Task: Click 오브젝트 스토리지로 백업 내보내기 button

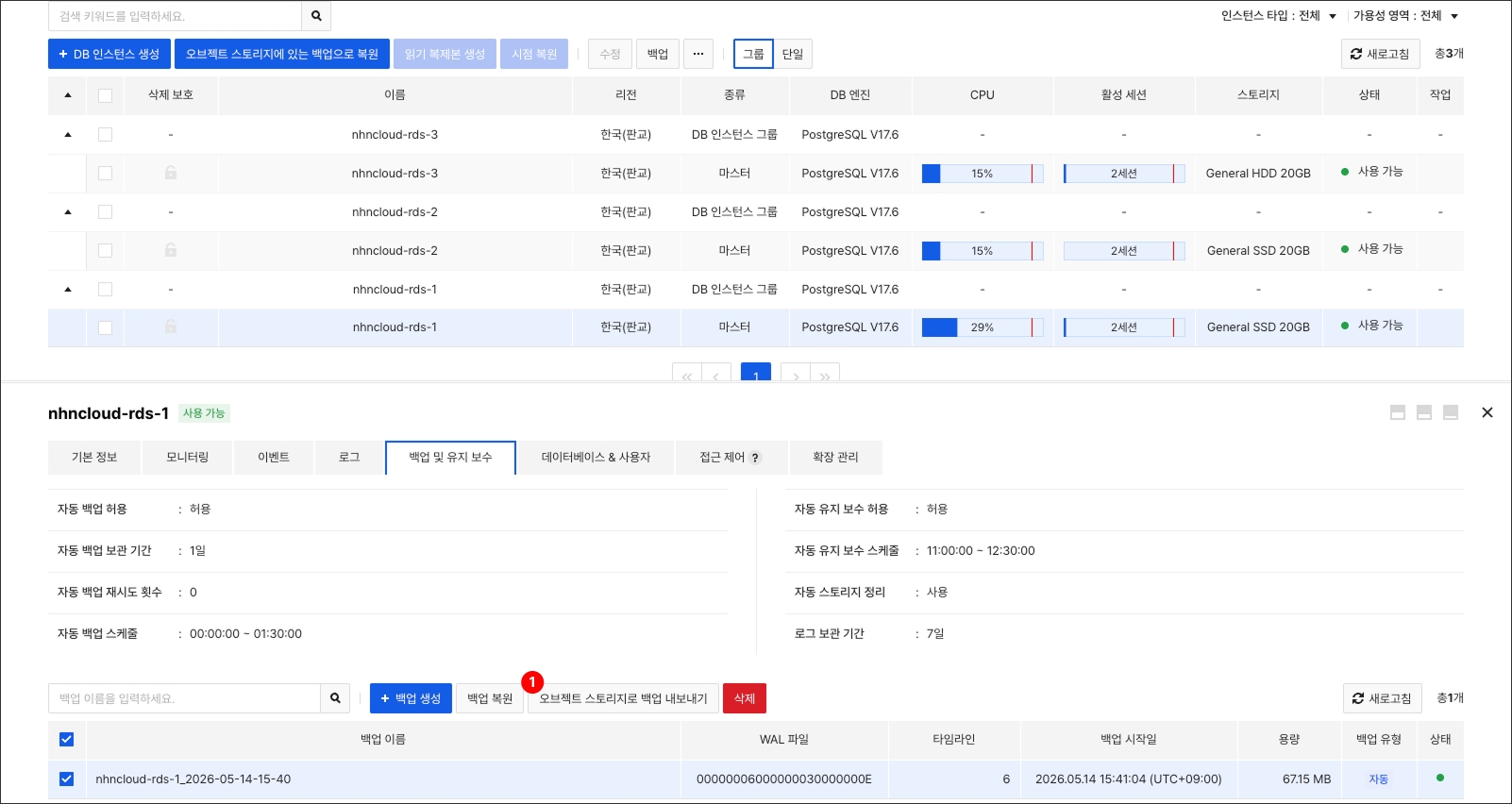Action: tap(623, 698)
